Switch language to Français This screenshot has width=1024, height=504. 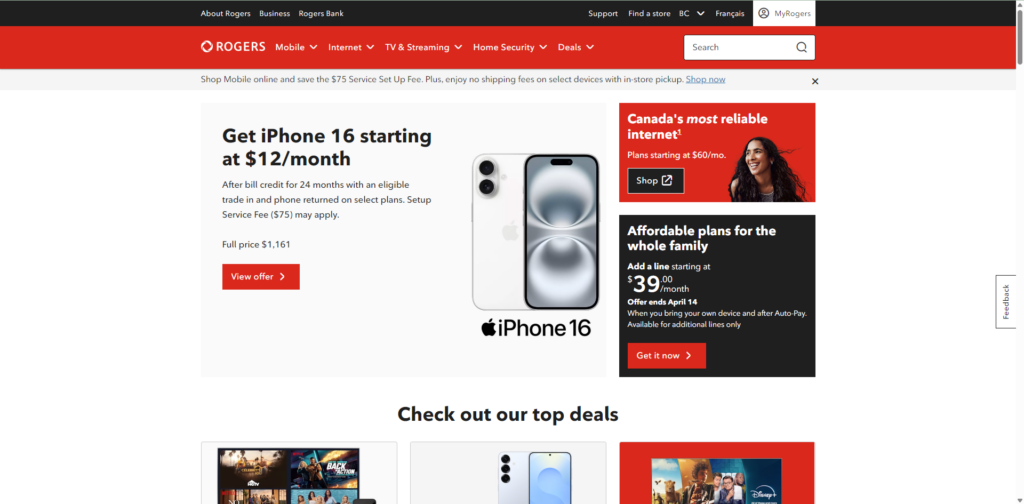(x=729, y=13)
